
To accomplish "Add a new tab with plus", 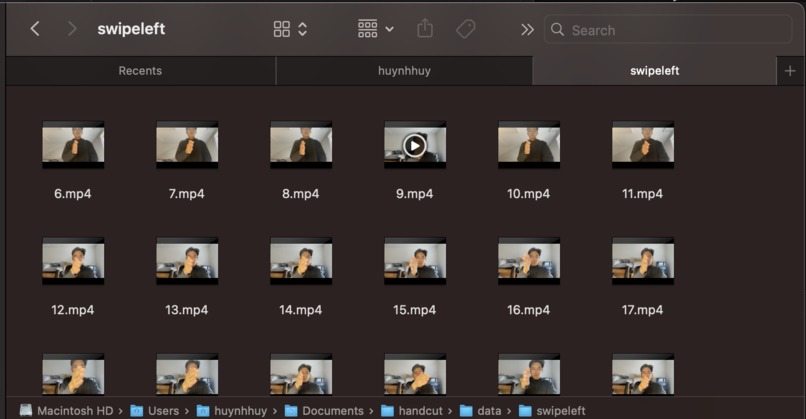I will click(790, 71).
